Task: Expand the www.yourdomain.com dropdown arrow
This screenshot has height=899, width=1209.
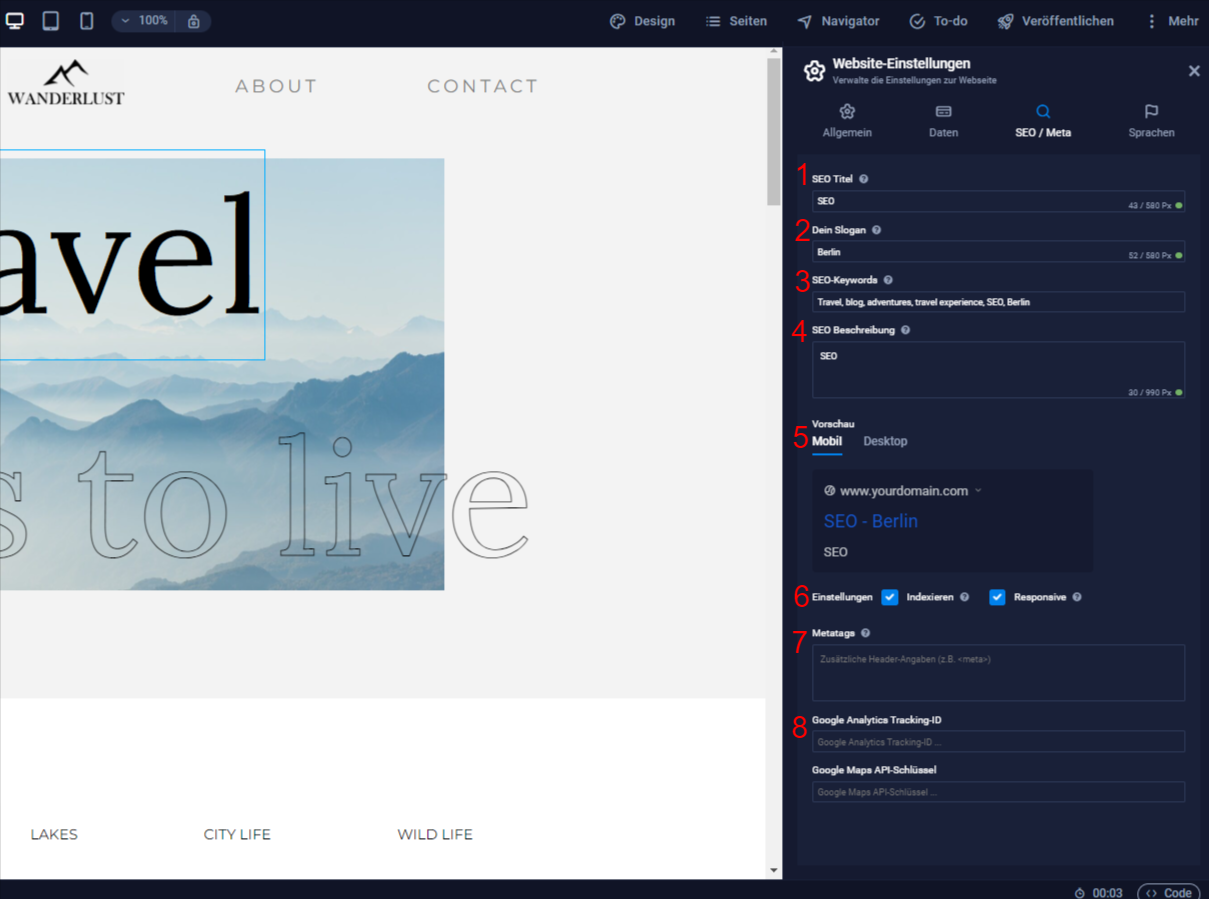Action: point(978,491)
